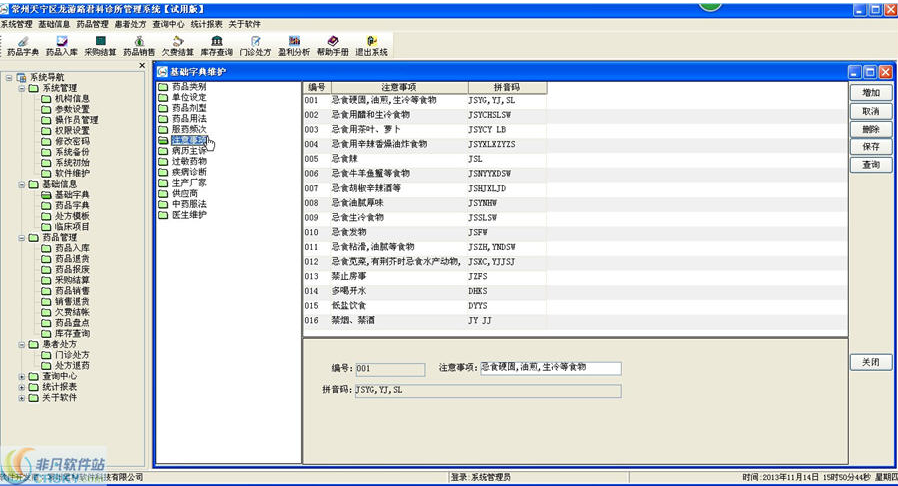Collapse the 系统管理 tree node
898x486 pixels.
coord(21,88)
